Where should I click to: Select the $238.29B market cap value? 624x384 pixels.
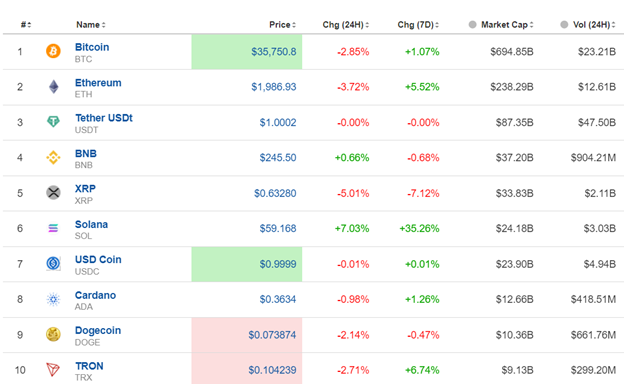pos(512,87)
